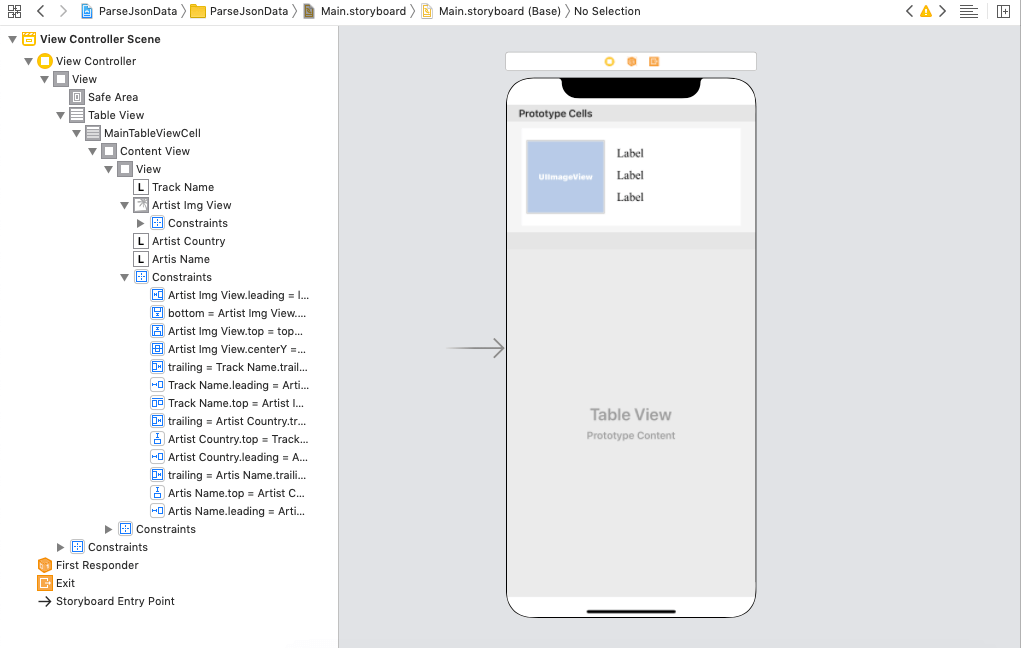The image size is (1021, 648).
Task: Click the Artist Img View image view icon
Action: [x=143, y=205]
